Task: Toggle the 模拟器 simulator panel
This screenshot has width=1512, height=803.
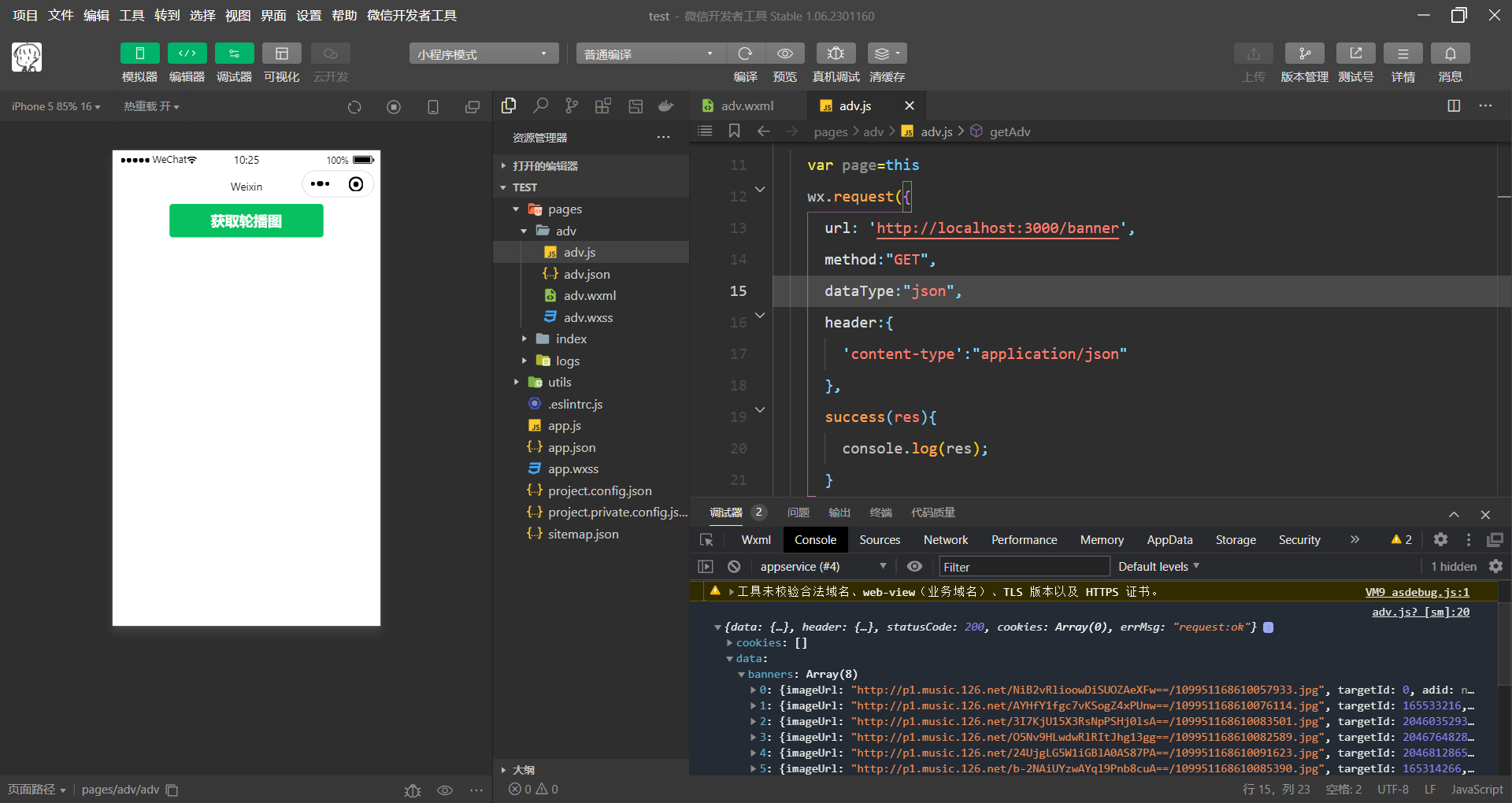Action: pyautogui.click(x=140, y=54)
